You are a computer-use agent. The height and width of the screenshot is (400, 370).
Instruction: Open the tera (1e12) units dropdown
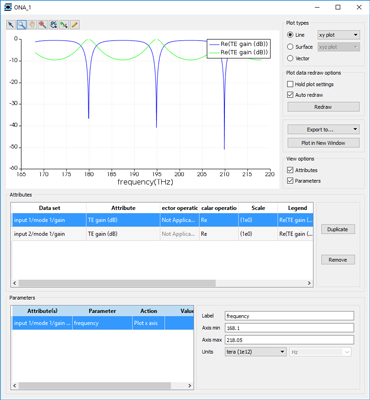pos(256,352)
